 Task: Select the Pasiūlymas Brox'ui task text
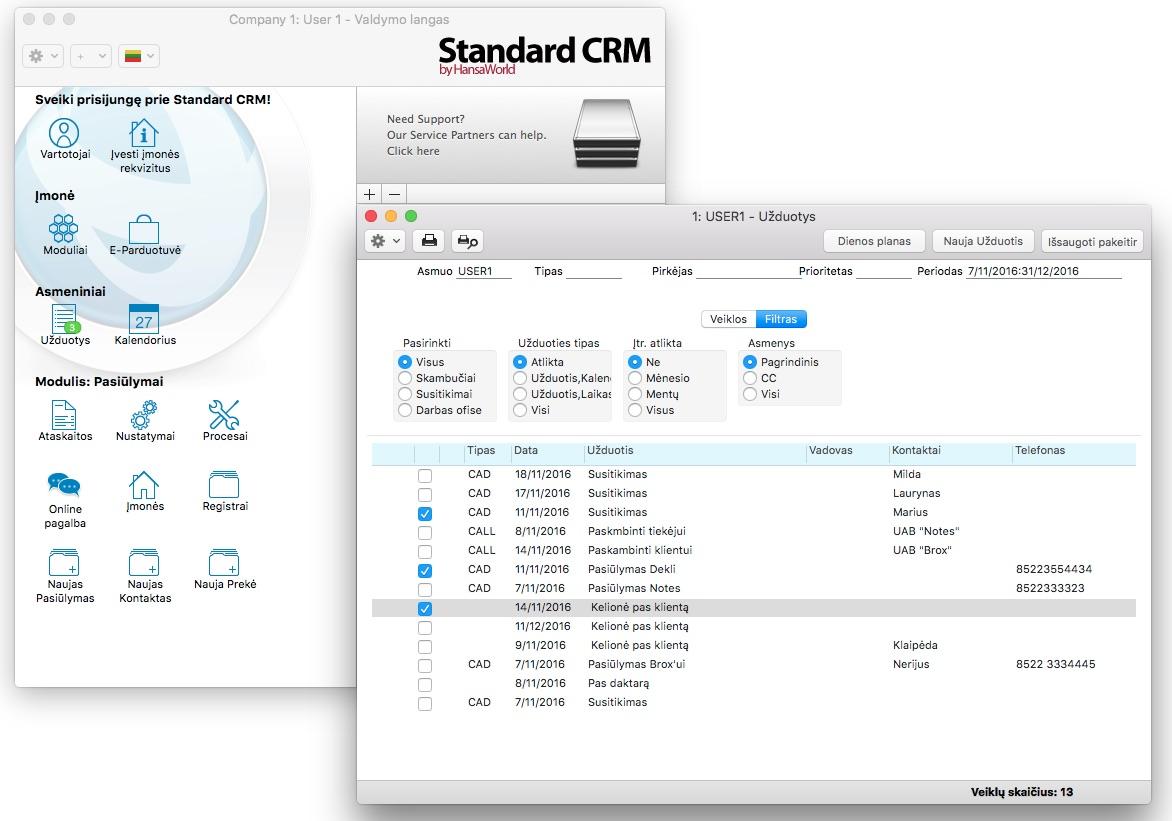click(636, 664)
